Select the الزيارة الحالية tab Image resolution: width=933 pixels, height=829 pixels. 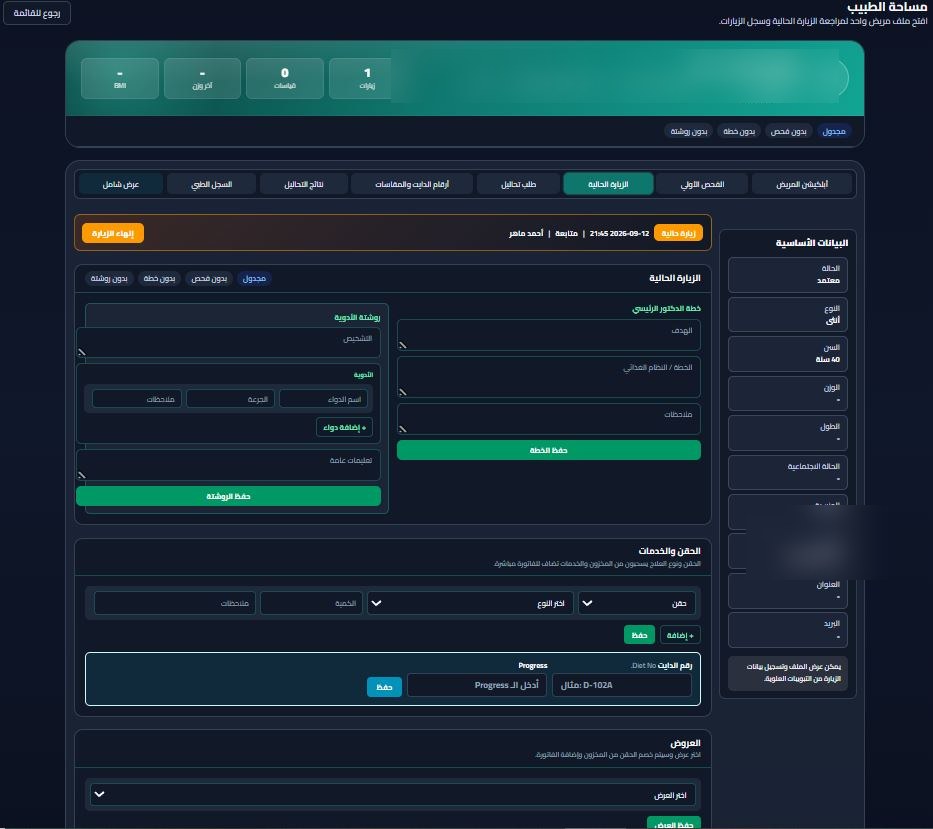[x=608, y=184]
